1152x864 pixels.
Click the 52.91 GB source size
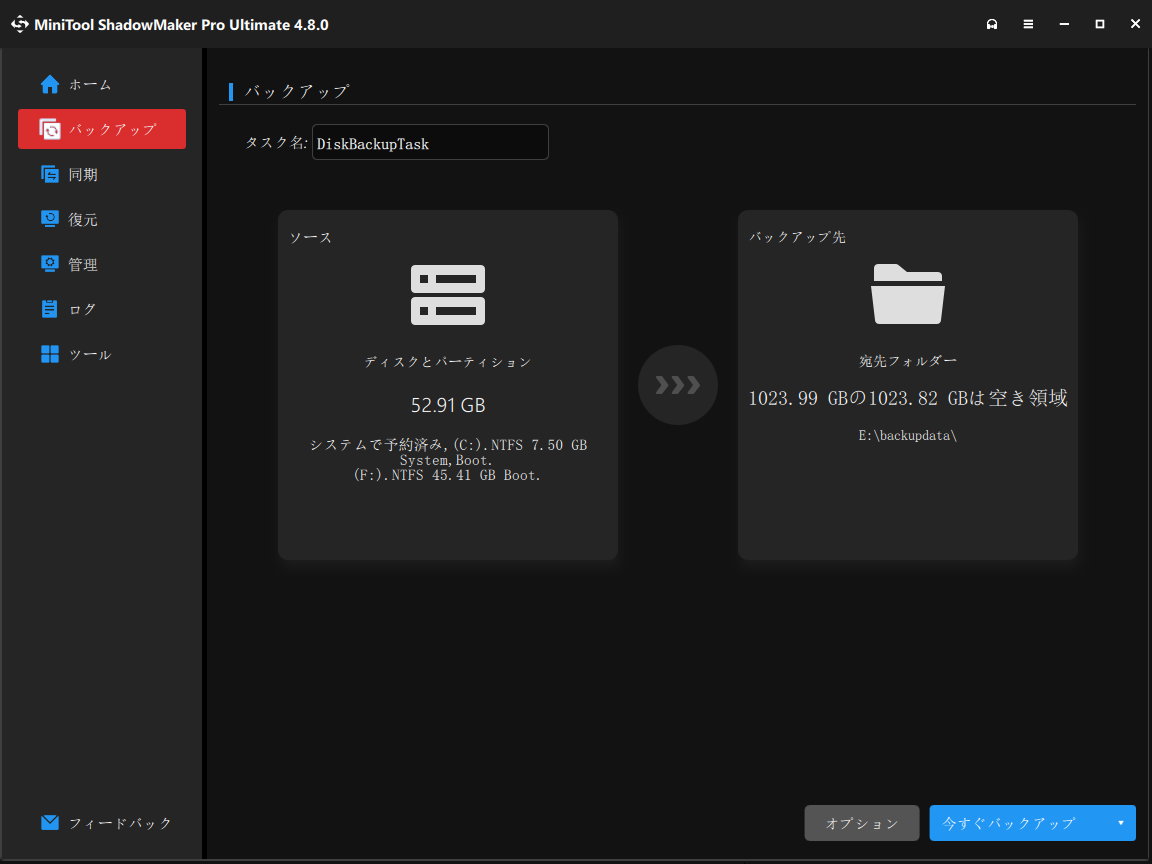[x=447, y=405]
